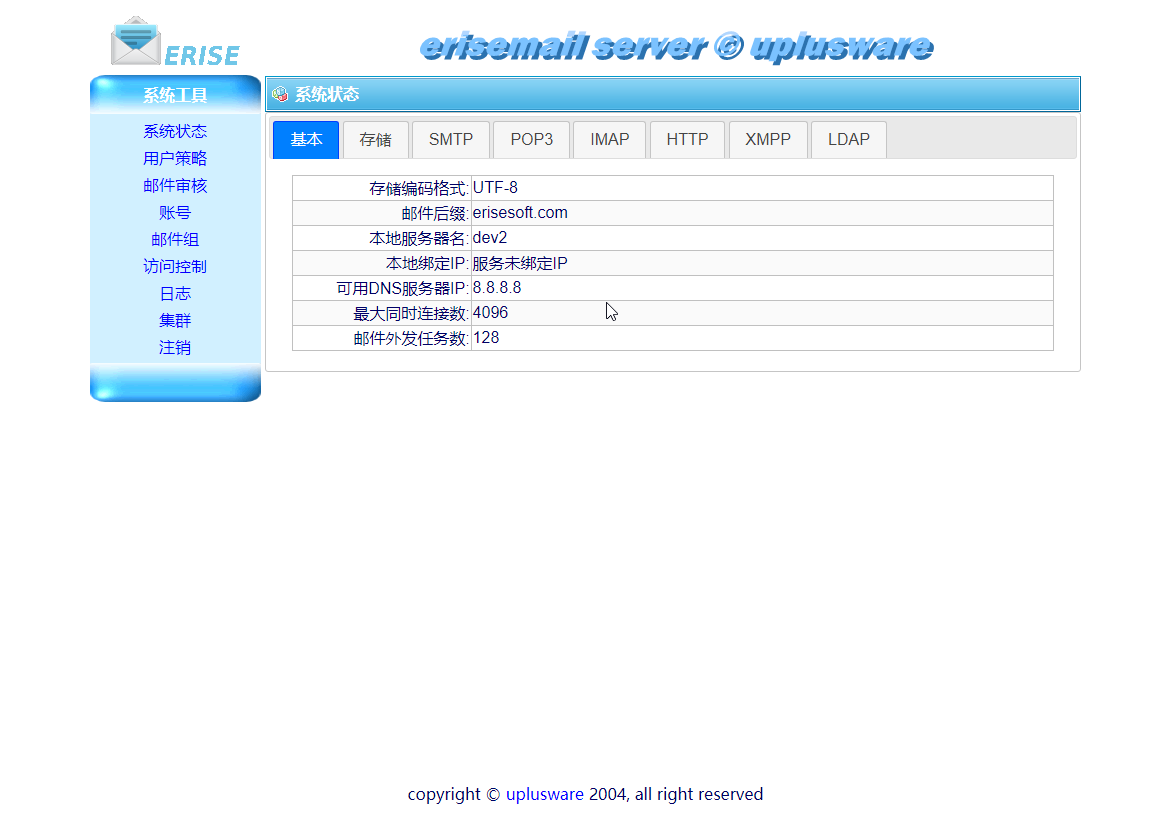Switch to the SMTP tab
This screenshot has width=1171, height=828.
coord(451,140)
